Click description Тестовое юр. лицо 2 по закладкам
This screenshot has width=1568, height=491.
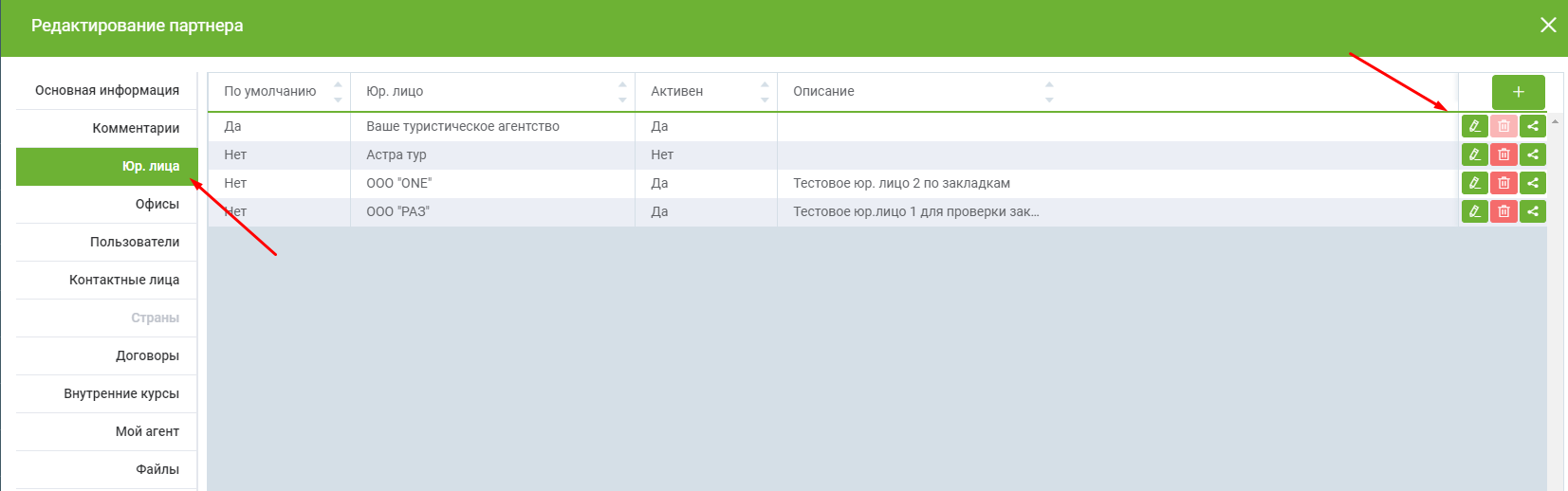coord(901,183)
